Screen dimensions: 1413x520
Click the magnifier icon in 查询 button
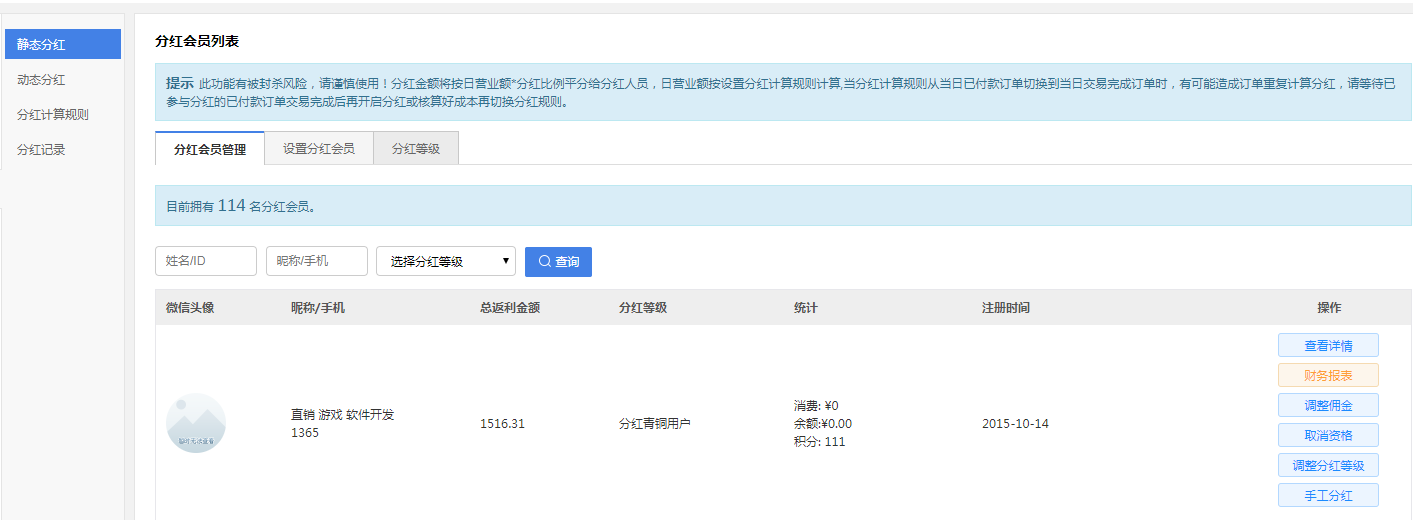tap(544, 261)
